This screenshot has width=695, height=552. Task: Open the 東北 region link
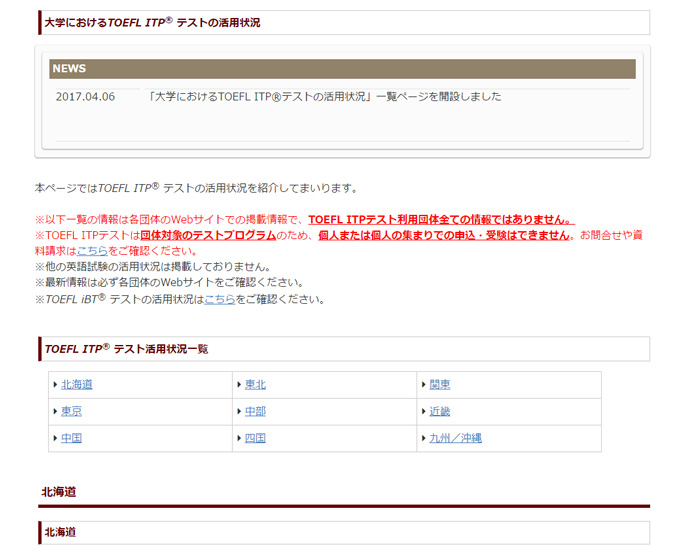(255, 384)
